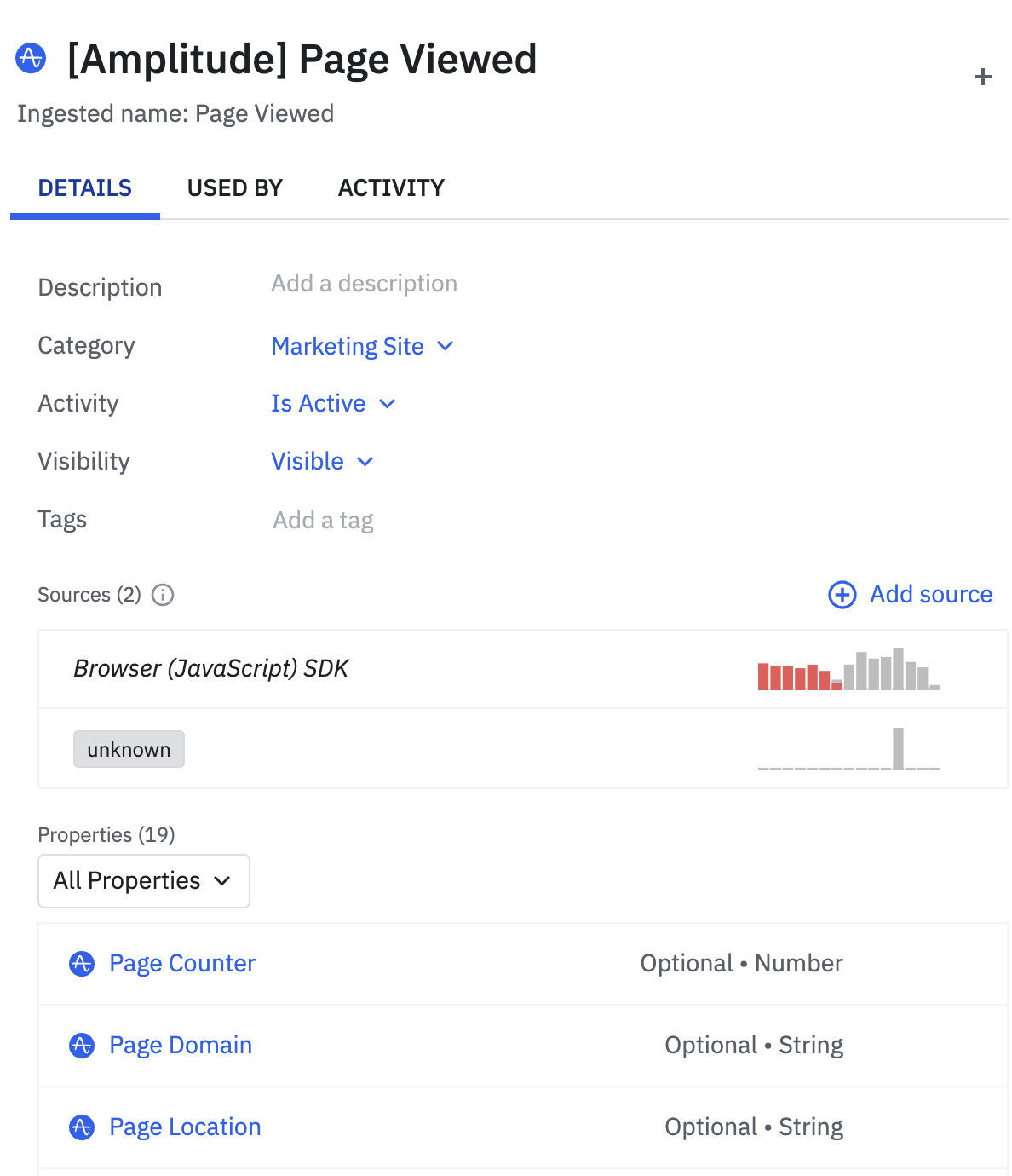This screenshot has width=1012, height=1176.
Task: Click the Sources info icon
Action: tap(163, 595)
